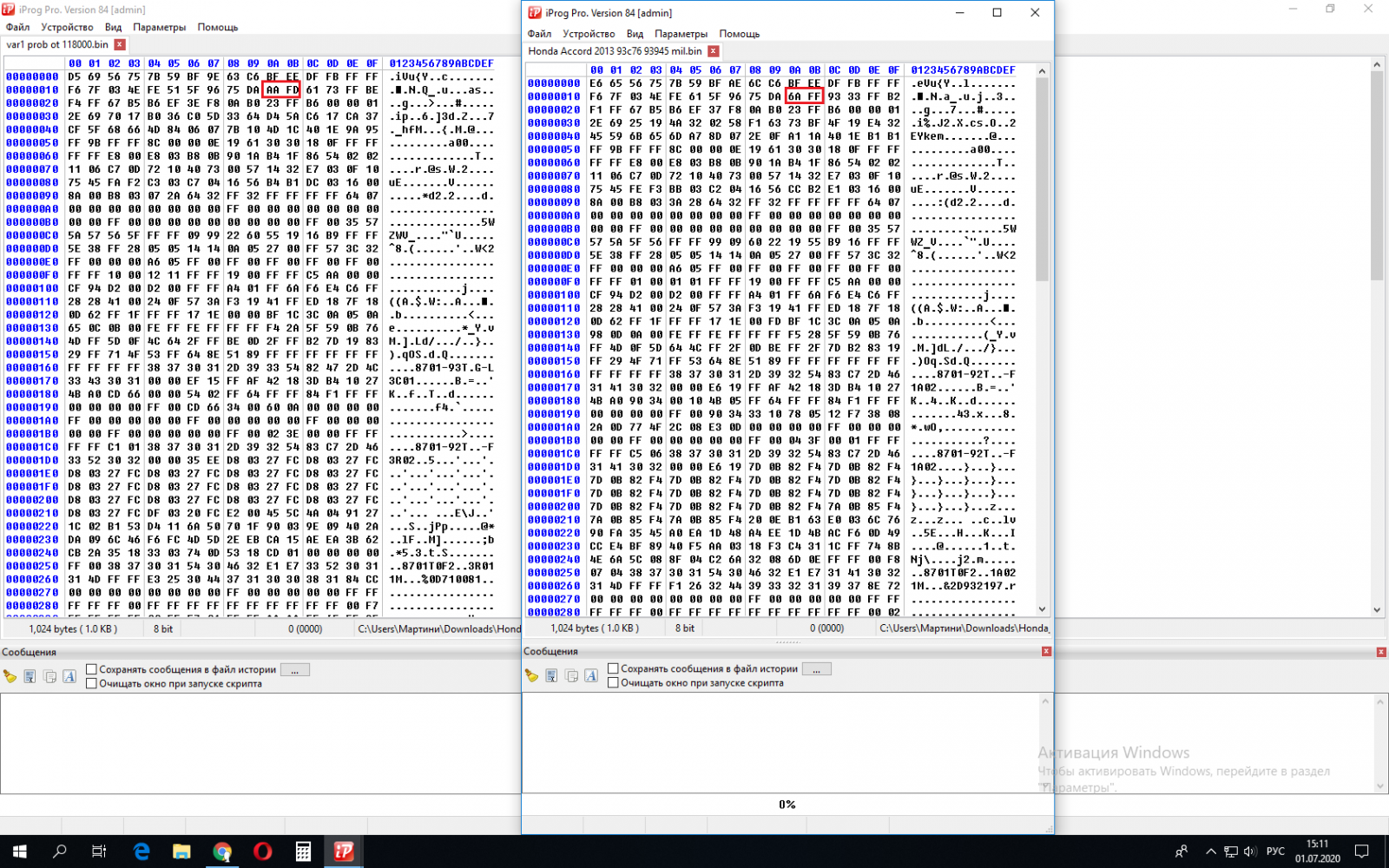The width and height of the screenshot is (1389, 868).
Task: Open network status tray icon
Action: [x=1231, y=852]
